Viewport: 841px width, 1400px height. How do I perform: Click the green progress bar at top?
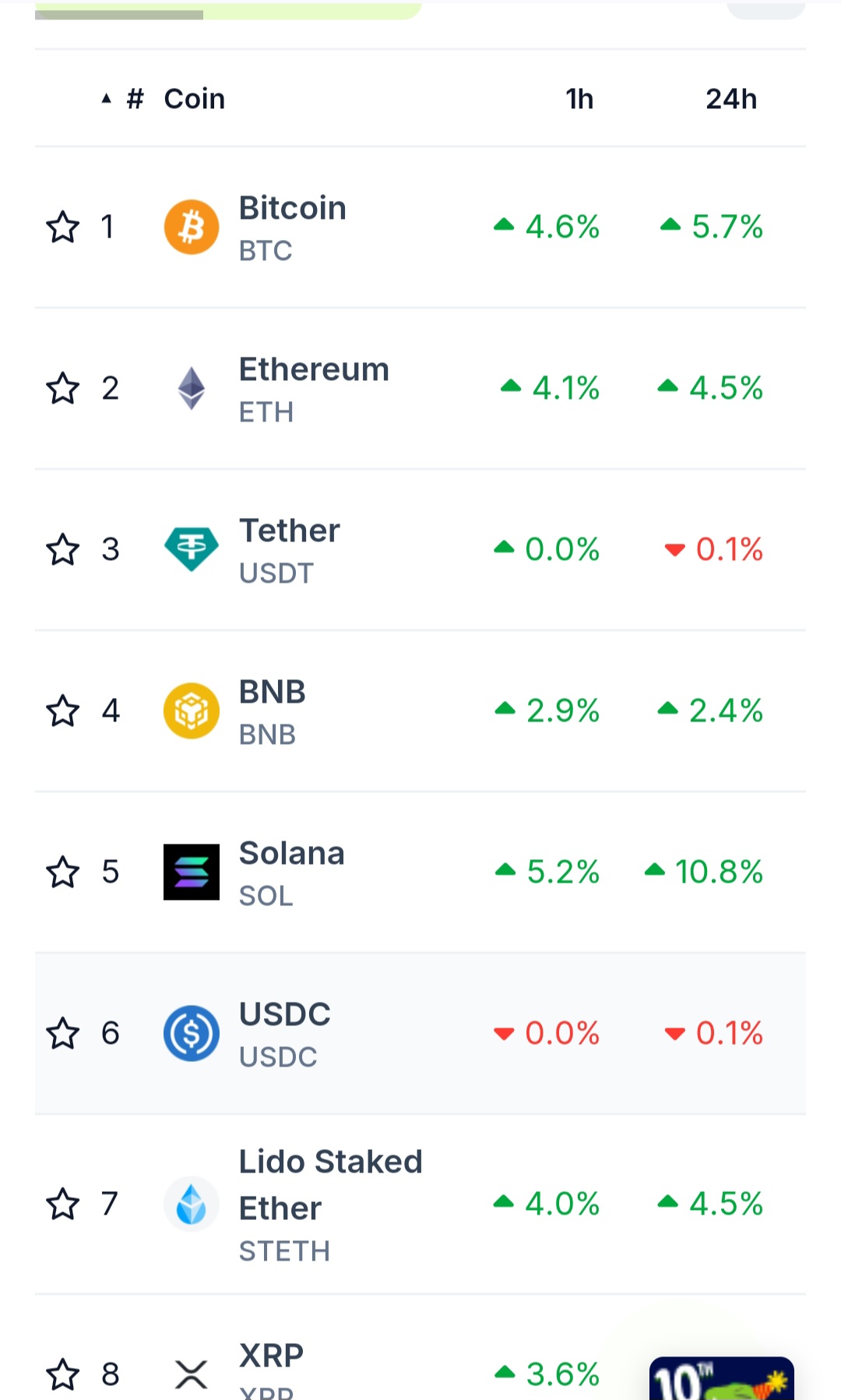tap(228, 10)
